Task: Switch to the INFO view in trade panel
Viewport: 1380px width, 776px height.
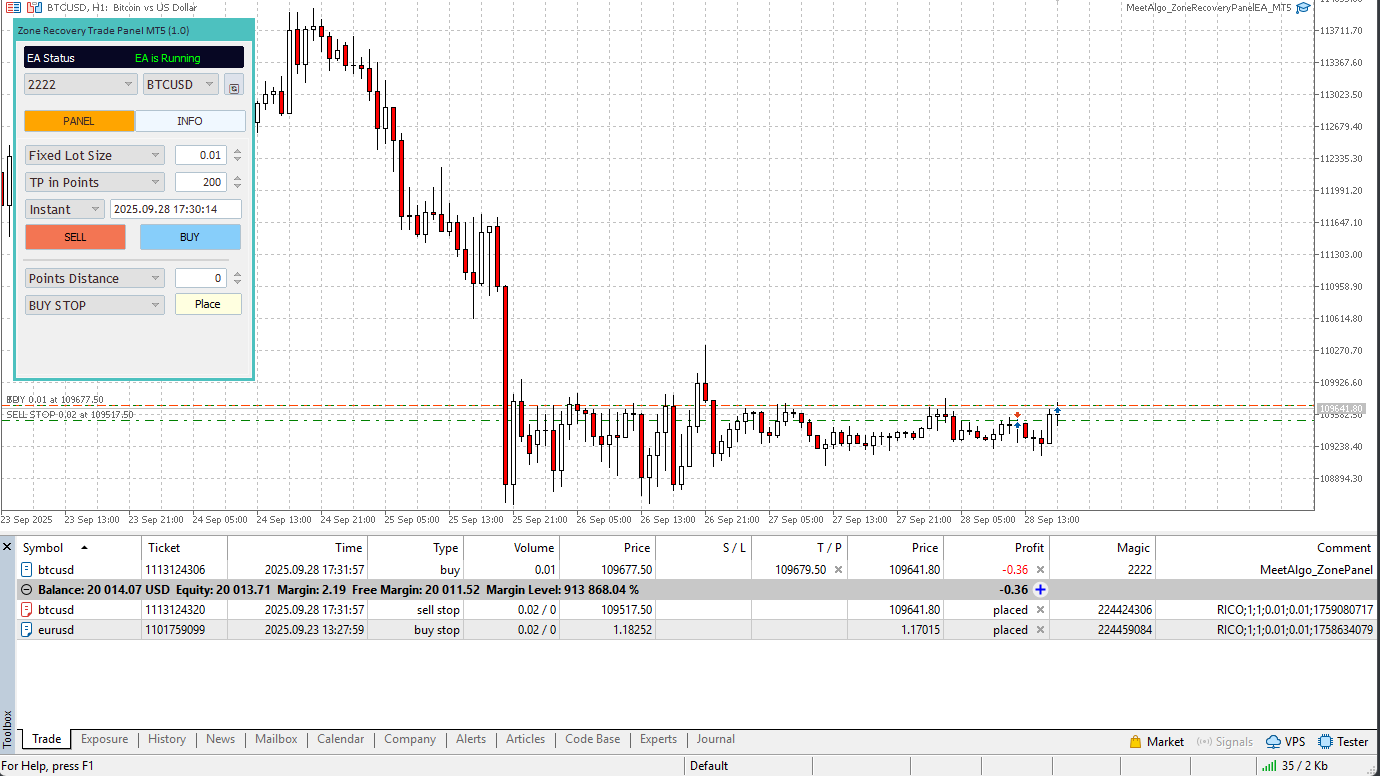Action: pyautogui.click(x=190, y=121)
